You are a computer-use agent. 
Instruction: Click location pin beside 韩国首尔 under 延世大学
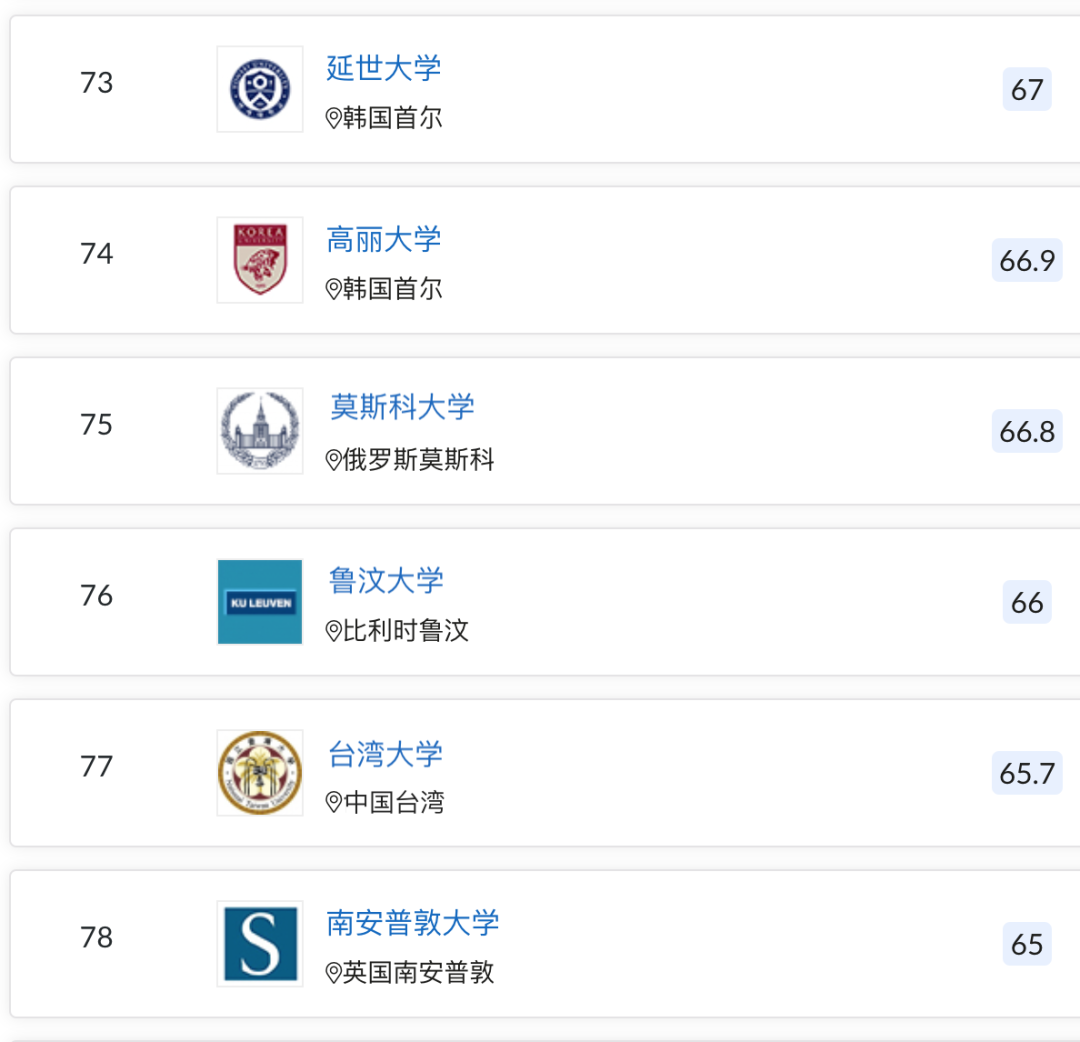pos(334,119)
